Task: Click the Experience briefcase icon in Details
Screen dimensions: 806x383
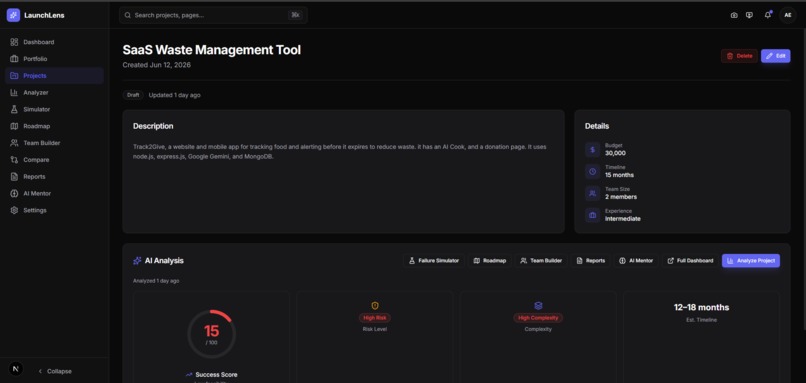Action: tap(592, 215)
